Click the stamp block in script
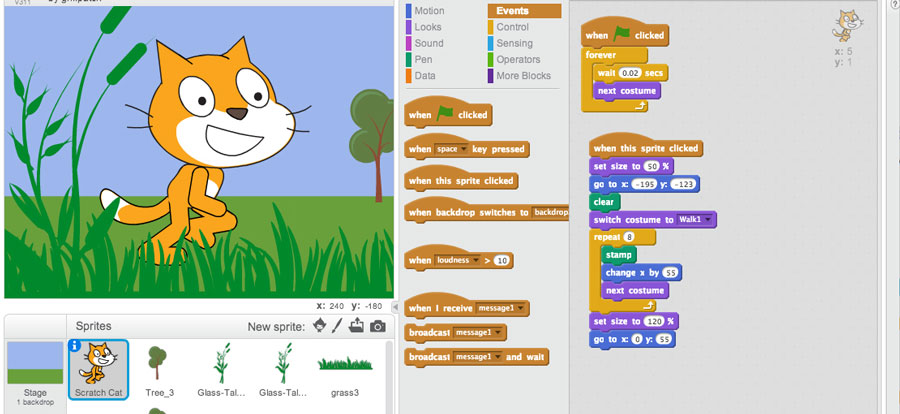Screen dimensions: 900x414 [x=618, y=254]
